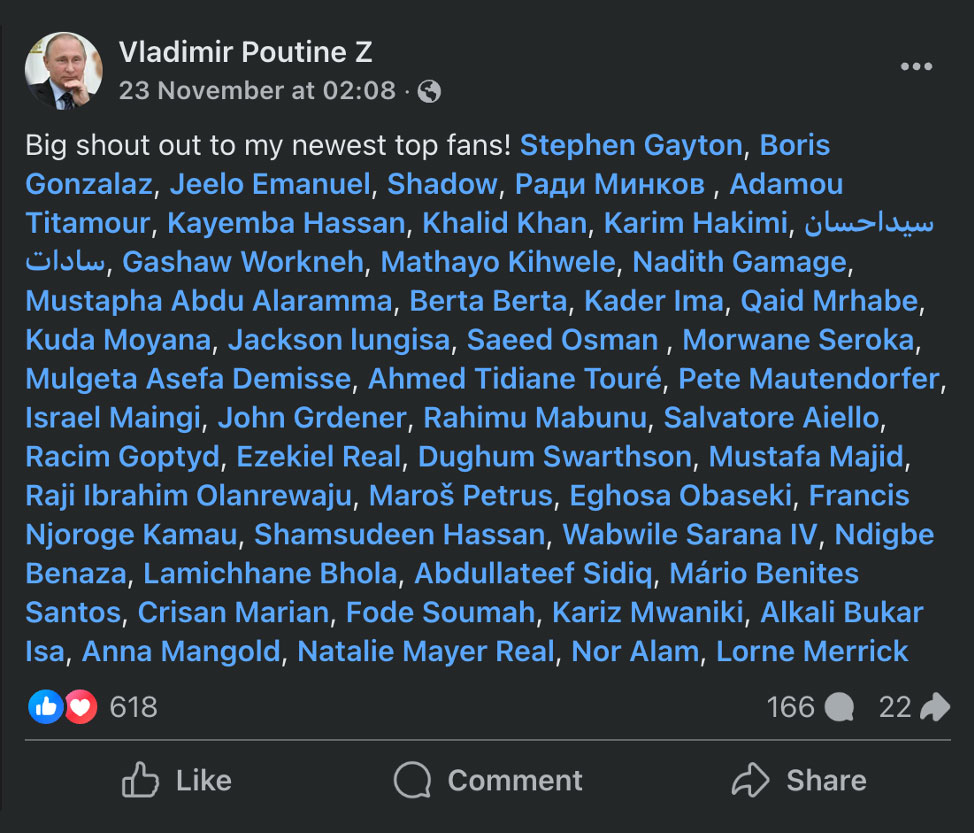Open Lorne Merrick's tagged profile

point(812,652)
